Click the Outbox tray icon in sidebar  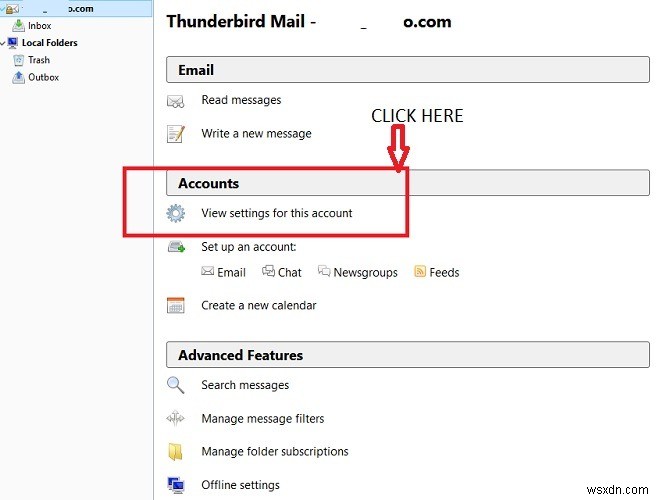19,77
